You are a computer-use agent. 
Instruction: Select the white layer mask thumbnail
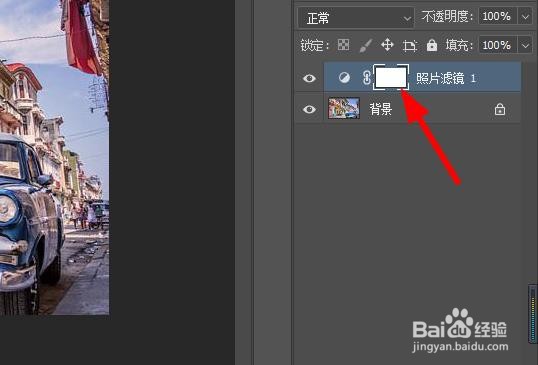[x=391, y=77]
